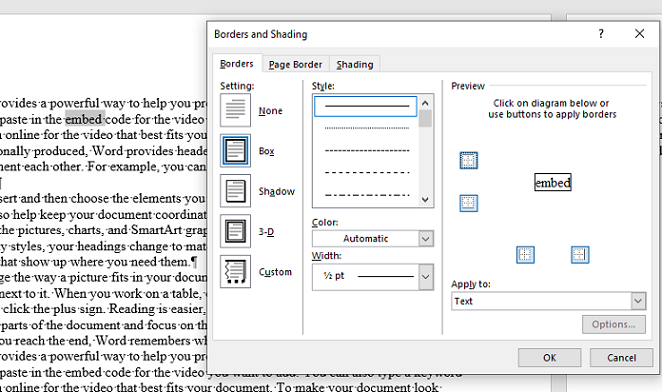Click the Custom setting label
The width and height of the screenshot is (662, 392).
[275, 272]
